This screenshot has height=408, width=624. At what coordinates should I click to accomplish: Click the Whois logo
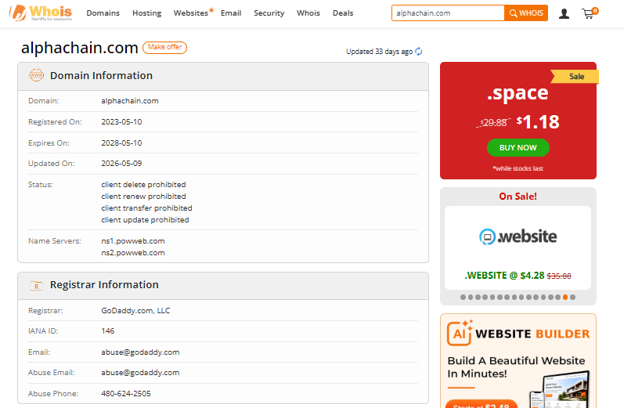[x=41, y=13]
